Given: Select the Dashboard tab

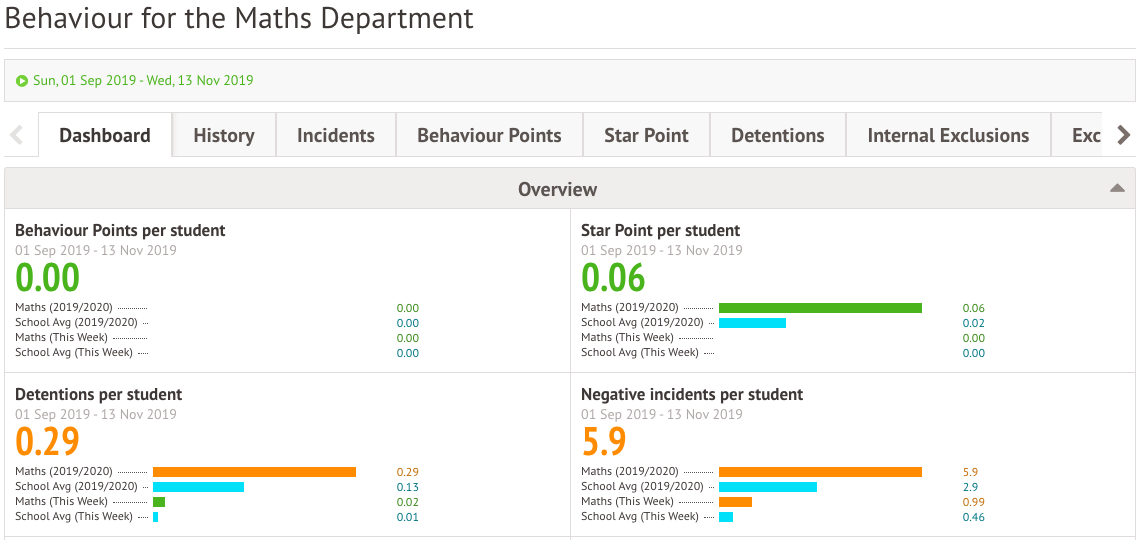Looking at the screenshot, I should [x=105, y=135].
